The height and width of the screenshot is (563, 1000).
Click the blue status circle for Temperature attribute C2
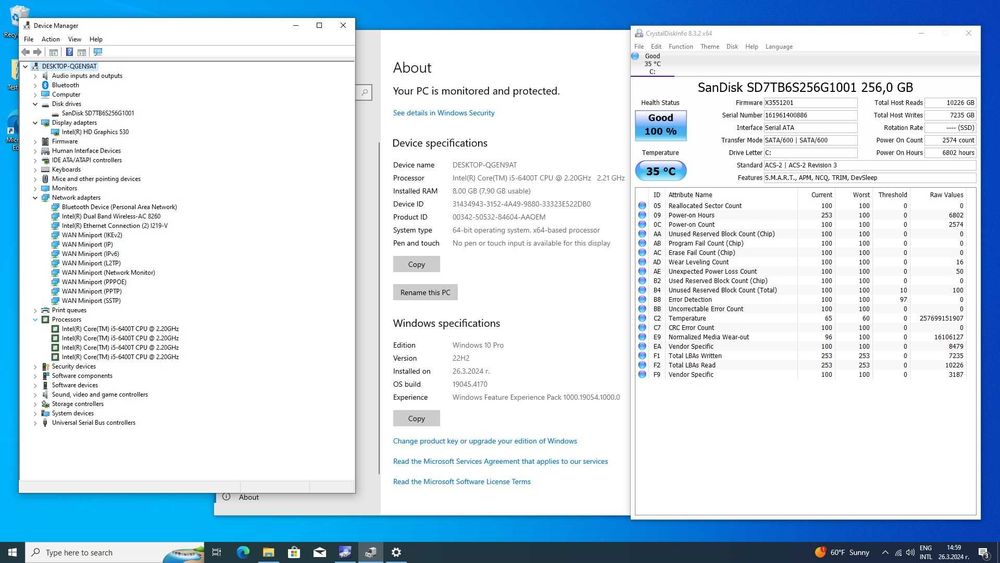point(642,318)
